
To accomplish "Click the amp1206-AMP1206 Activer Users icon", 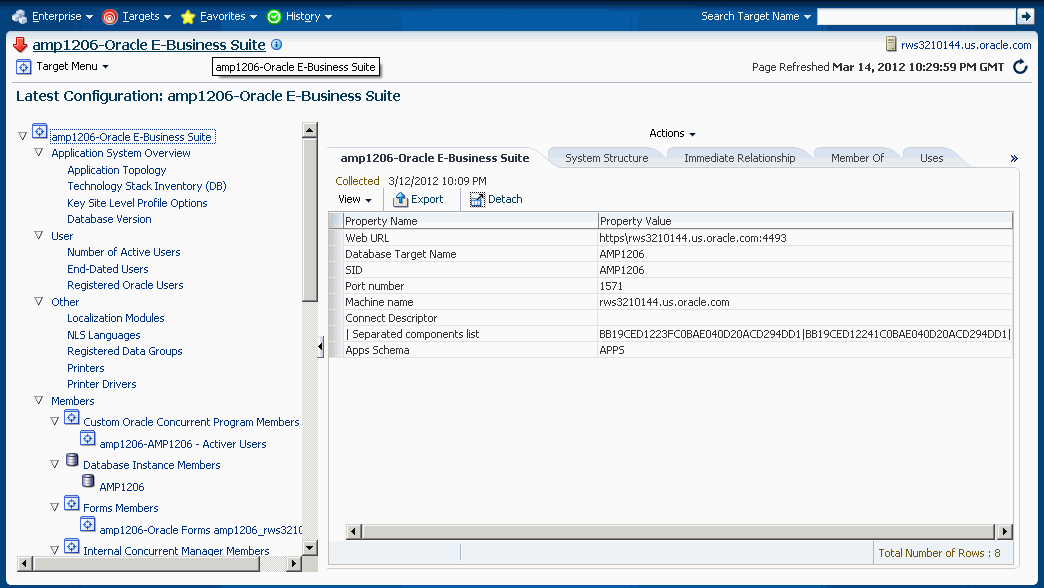I will point(87,438).
